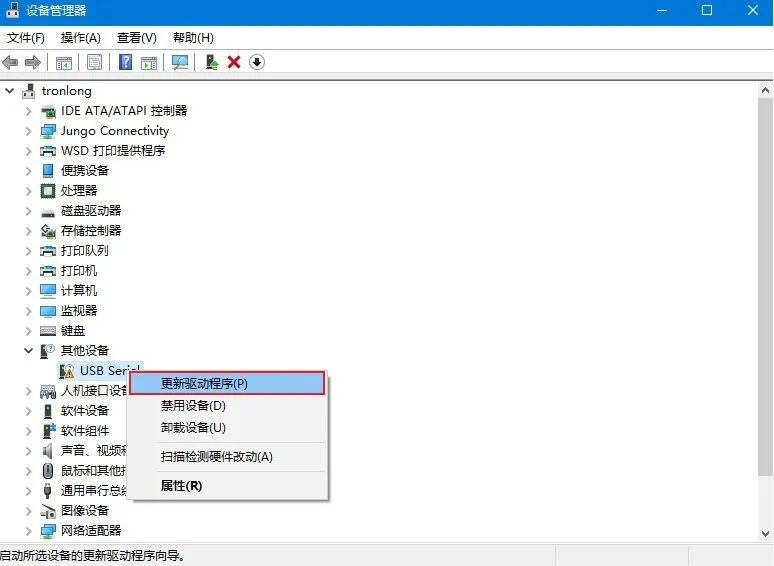The width and height of the screenshot is (774, 566).
Task: Click the show/hide console tree icon
Action: point(64,62)
